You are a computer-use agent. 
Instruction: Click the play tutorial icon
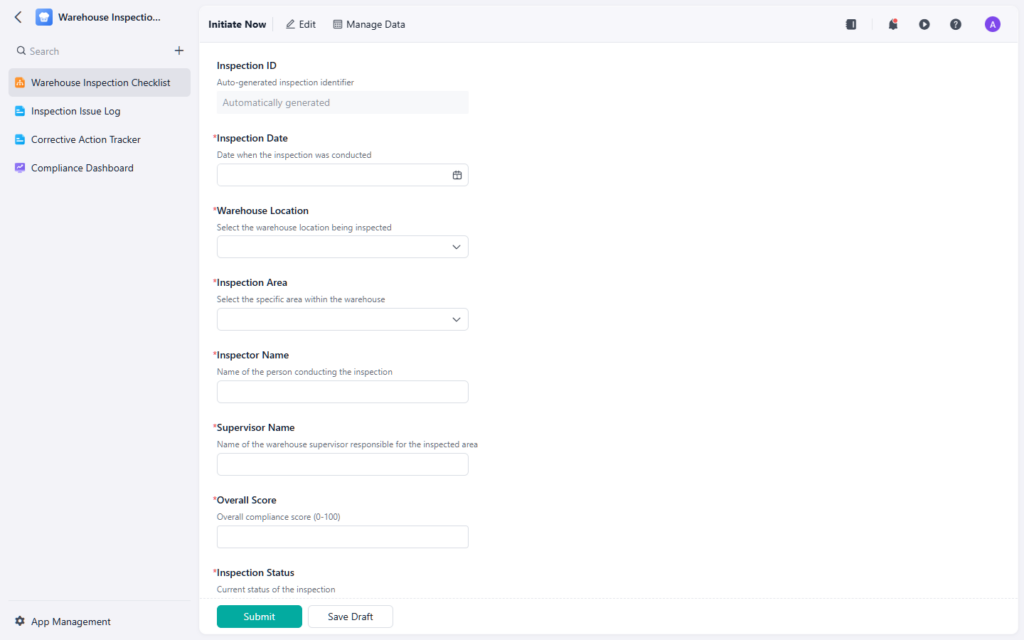point(924,24)
